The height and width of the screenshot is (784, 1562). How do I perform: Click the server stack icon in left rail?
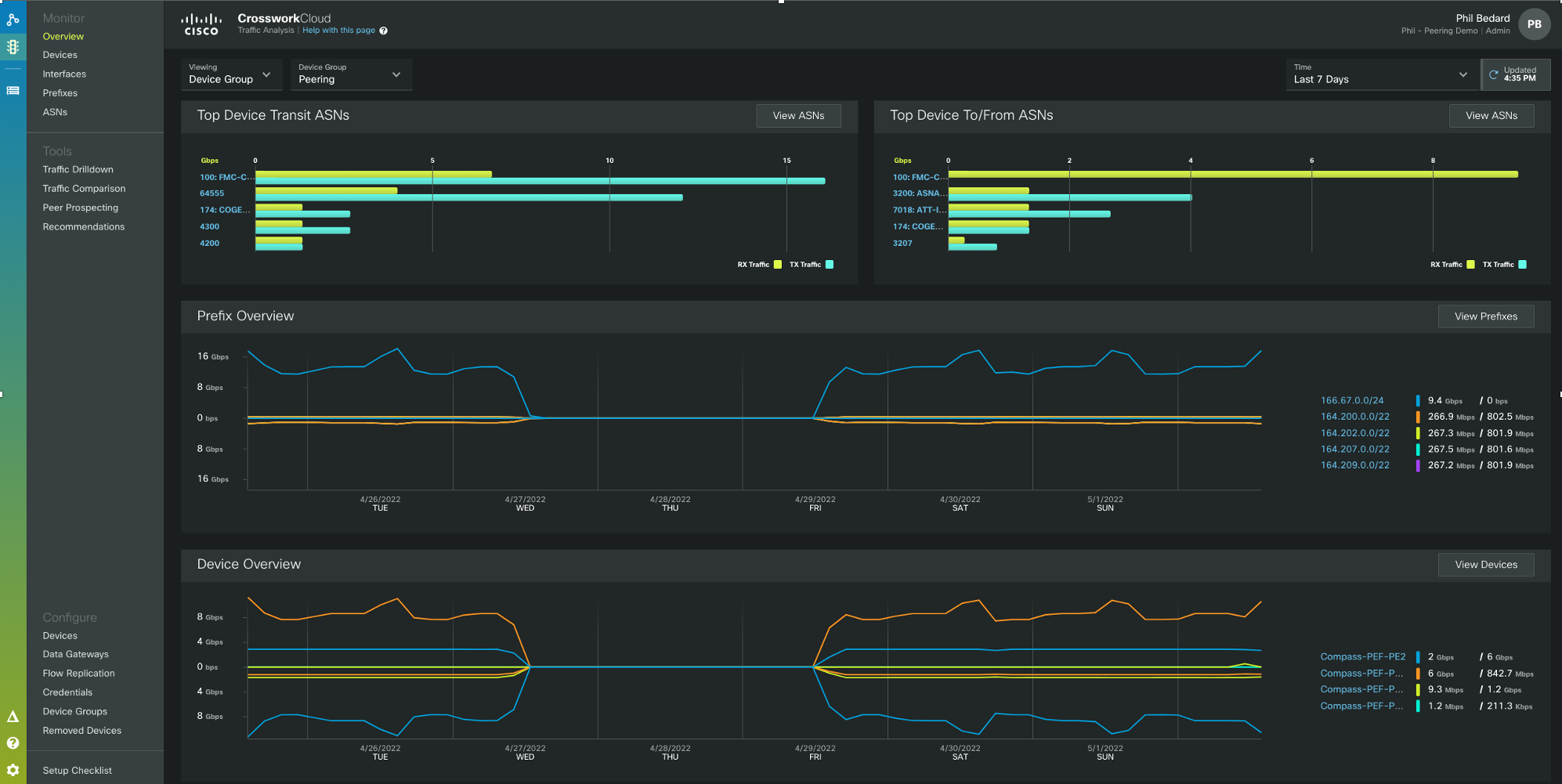click(13, 91)
